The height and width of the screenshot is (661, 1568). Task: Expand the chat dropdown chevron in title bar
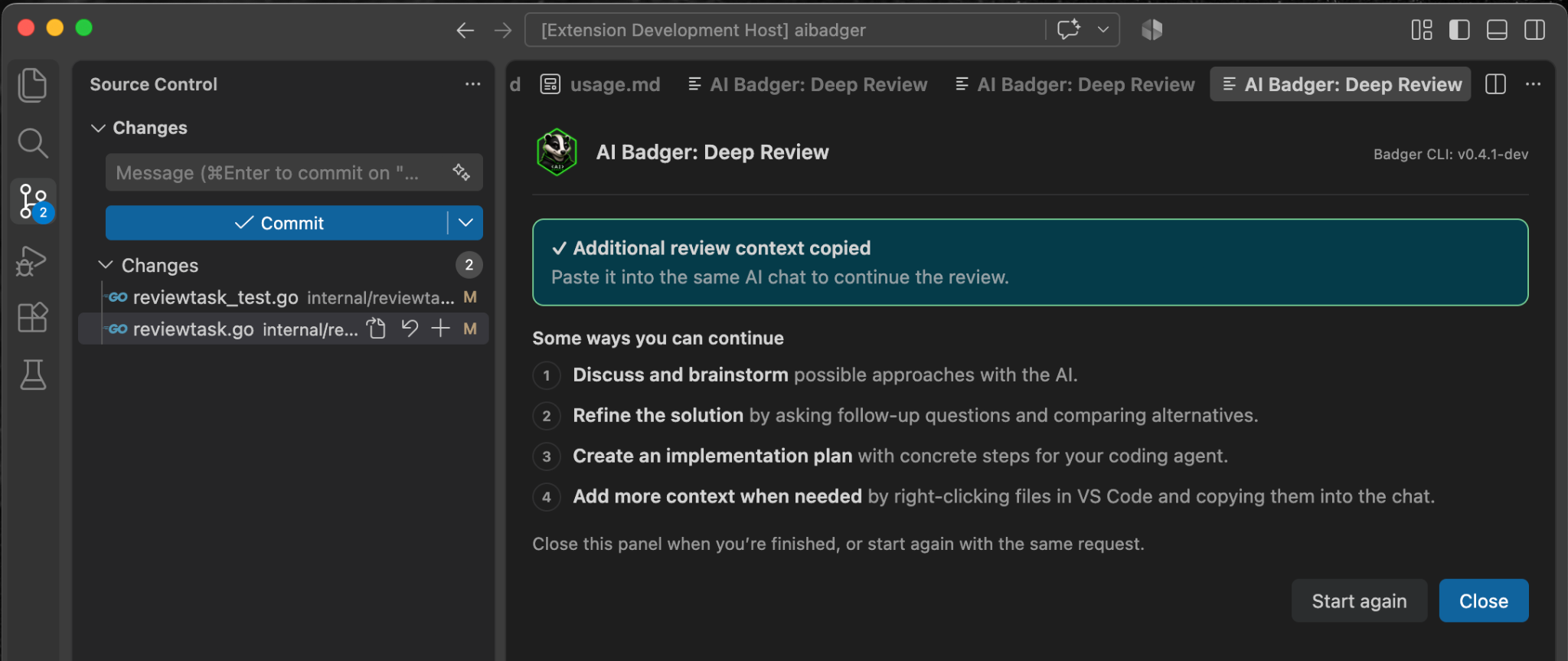pyautogui.click(x=1103, y=30)
